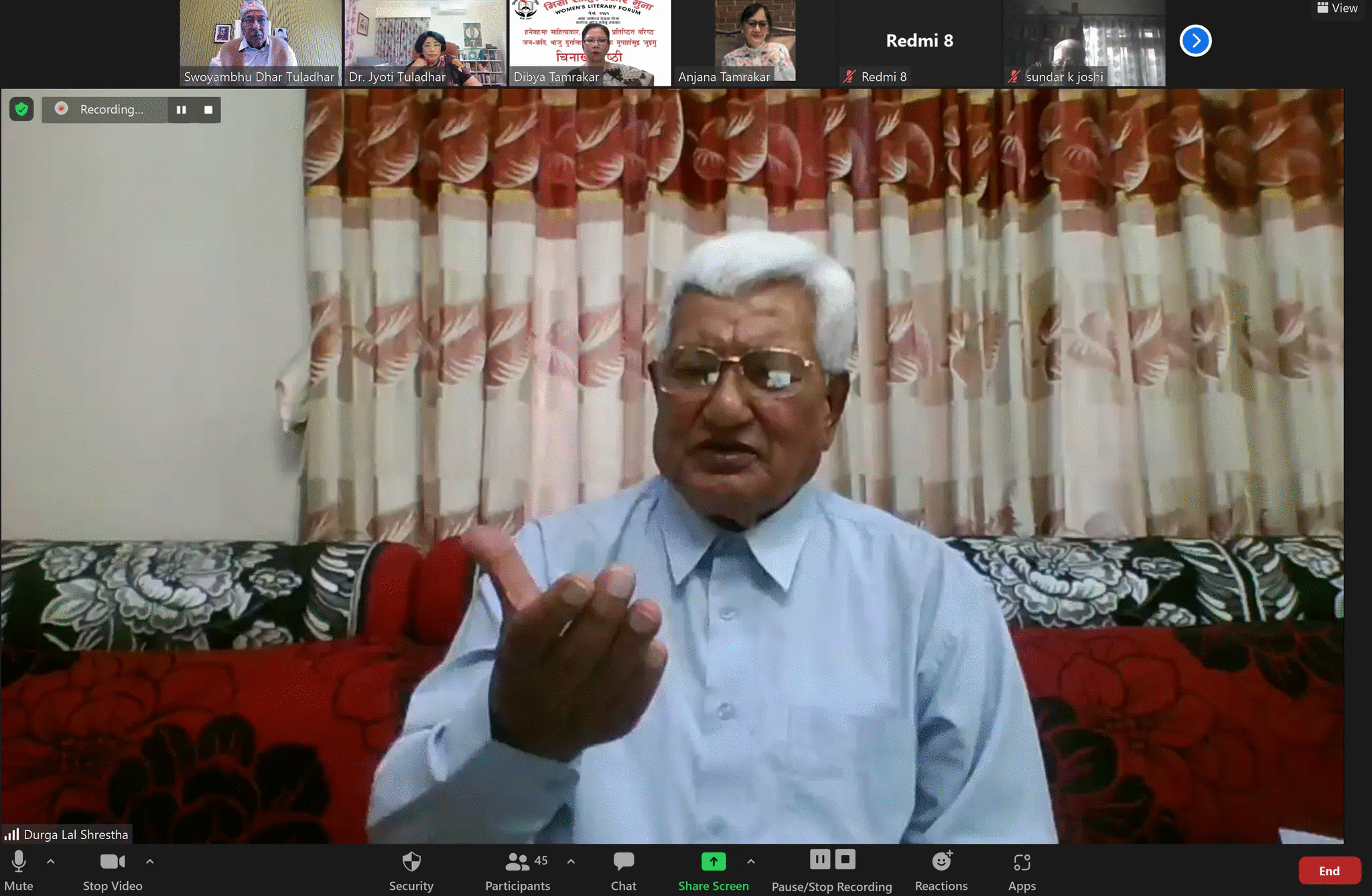The image size is (1372, 896).
Task: Expand audio options arrow beside Mute
Action: coord(51,862)
